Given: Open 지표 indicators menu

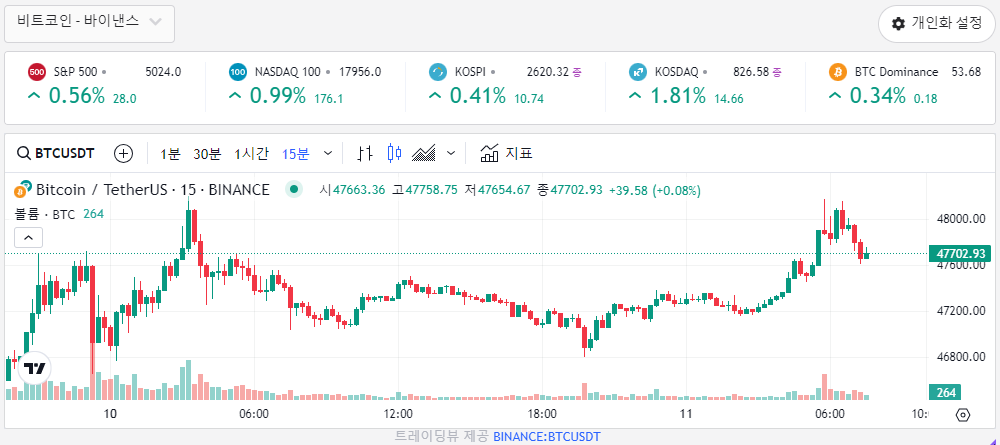Looking at the screenshot, I should point(506,153).
